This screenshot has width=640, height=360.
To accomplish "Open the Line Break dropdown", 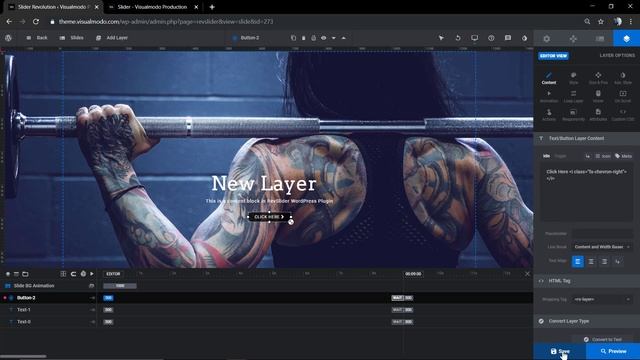I will tap(602, 247).
